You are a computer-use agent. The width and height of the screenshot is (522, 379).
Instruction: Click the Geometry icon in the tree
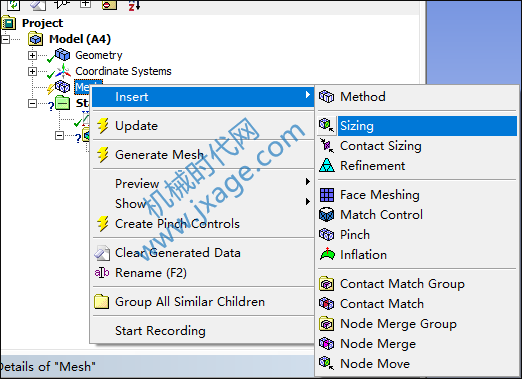click(62, 54)
